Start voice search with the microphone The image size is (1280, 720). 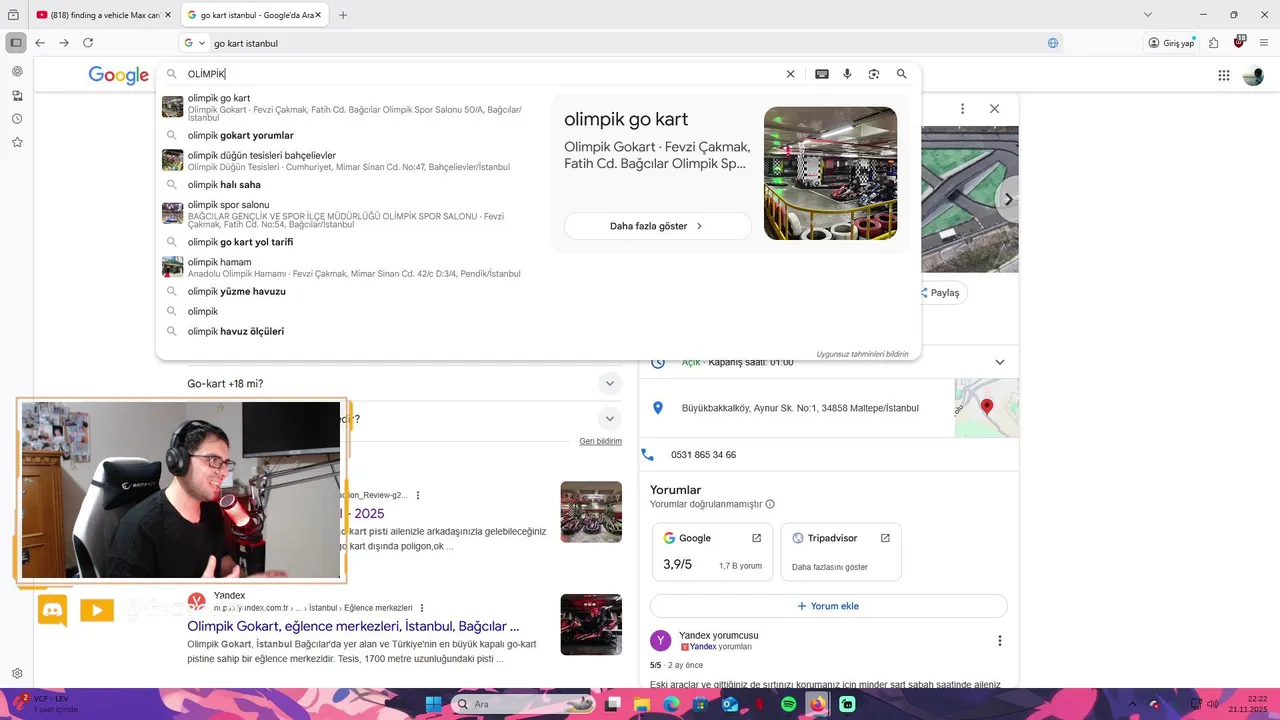[x=847, y=74]
